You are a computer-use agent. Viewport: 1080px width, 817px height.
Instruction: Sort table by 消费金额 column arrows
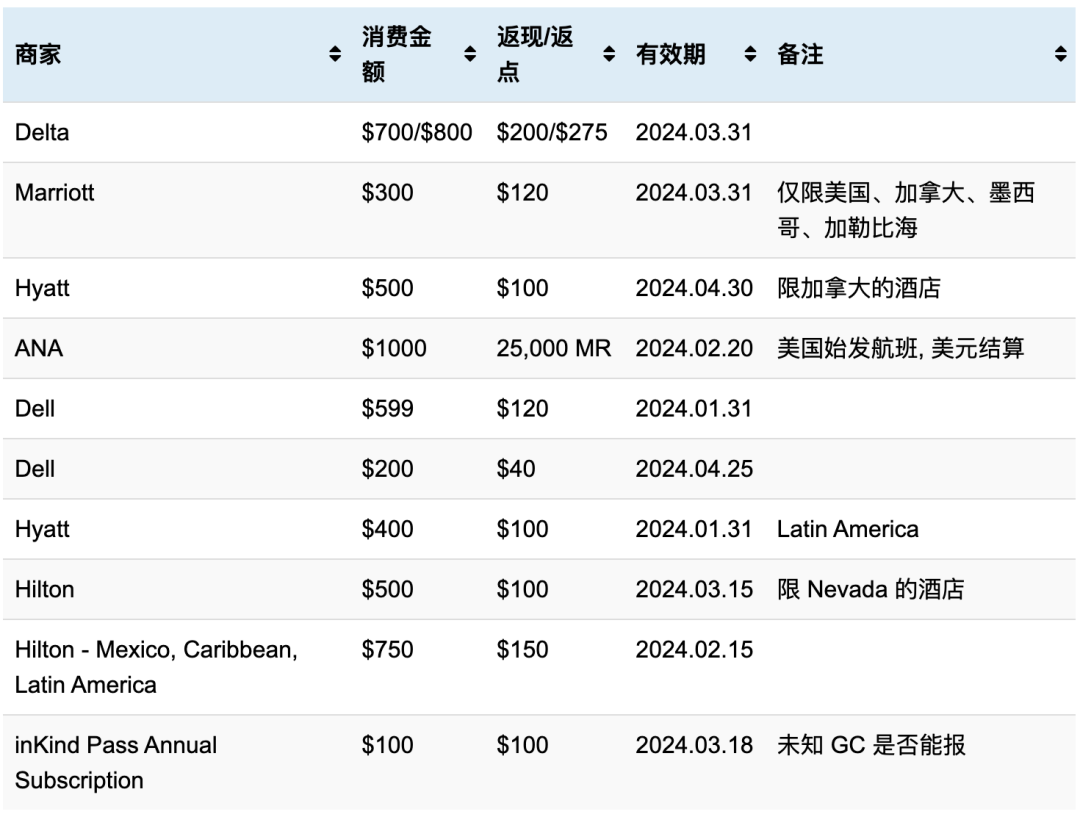click(470, 54)
